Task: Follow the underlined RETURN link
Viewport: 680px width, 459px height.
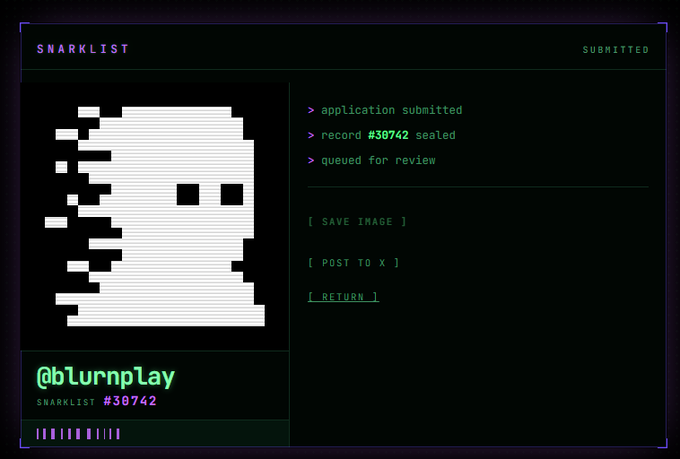Action: point(343,297)
